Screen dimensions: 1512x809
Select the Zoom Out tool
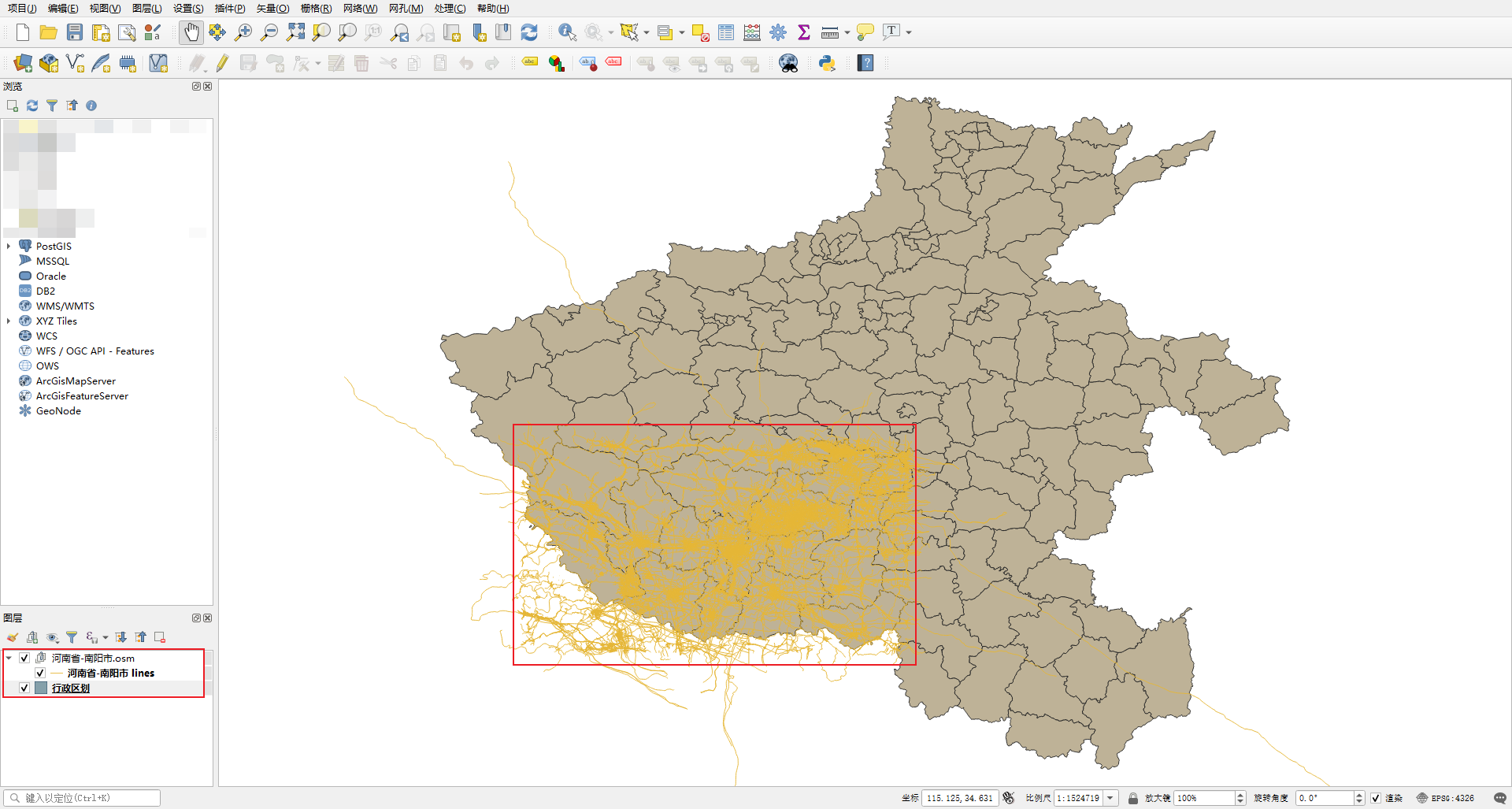(x=269, y=32)
